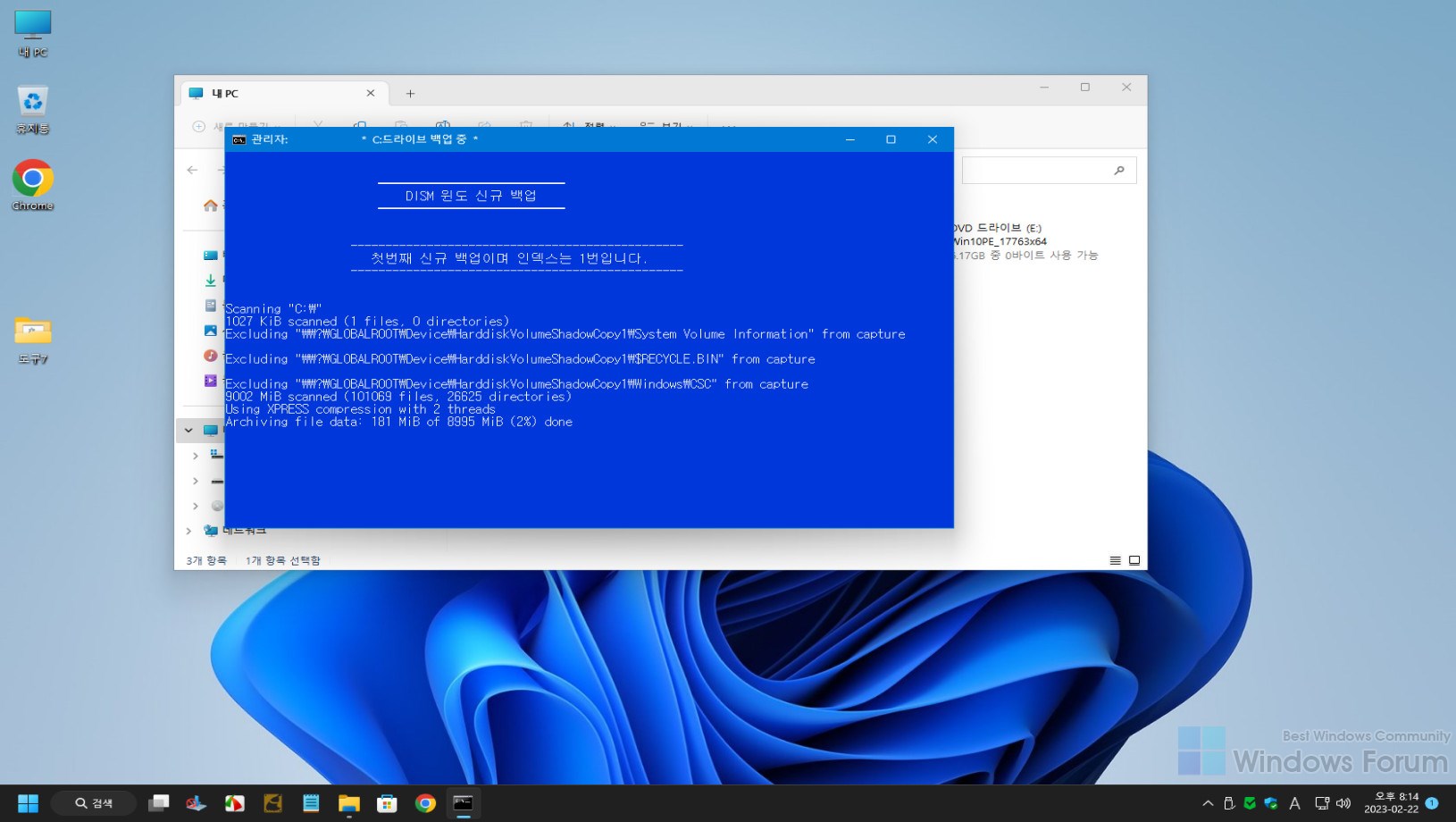Image resolution: width=1456 pixels, height=822 pixels.
Task: Click the music icon in Explorer sidebar
Action: [210, 356]
